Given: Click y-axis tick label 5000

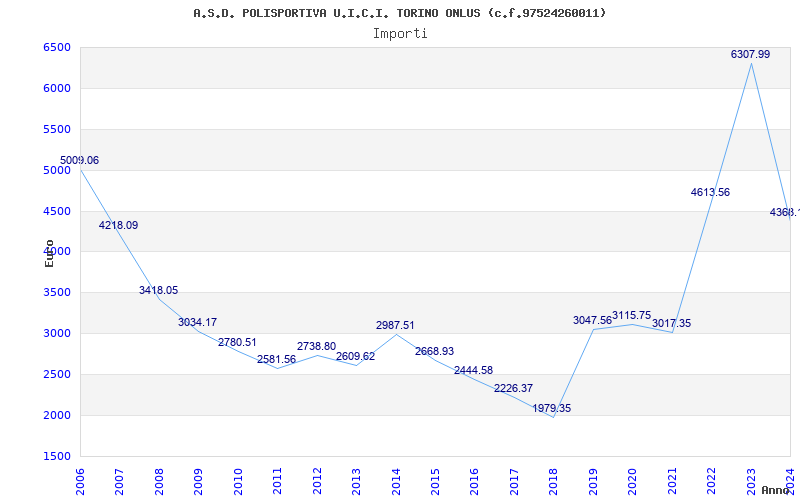Looking at the screenshot, I should [x=57, y=170].
